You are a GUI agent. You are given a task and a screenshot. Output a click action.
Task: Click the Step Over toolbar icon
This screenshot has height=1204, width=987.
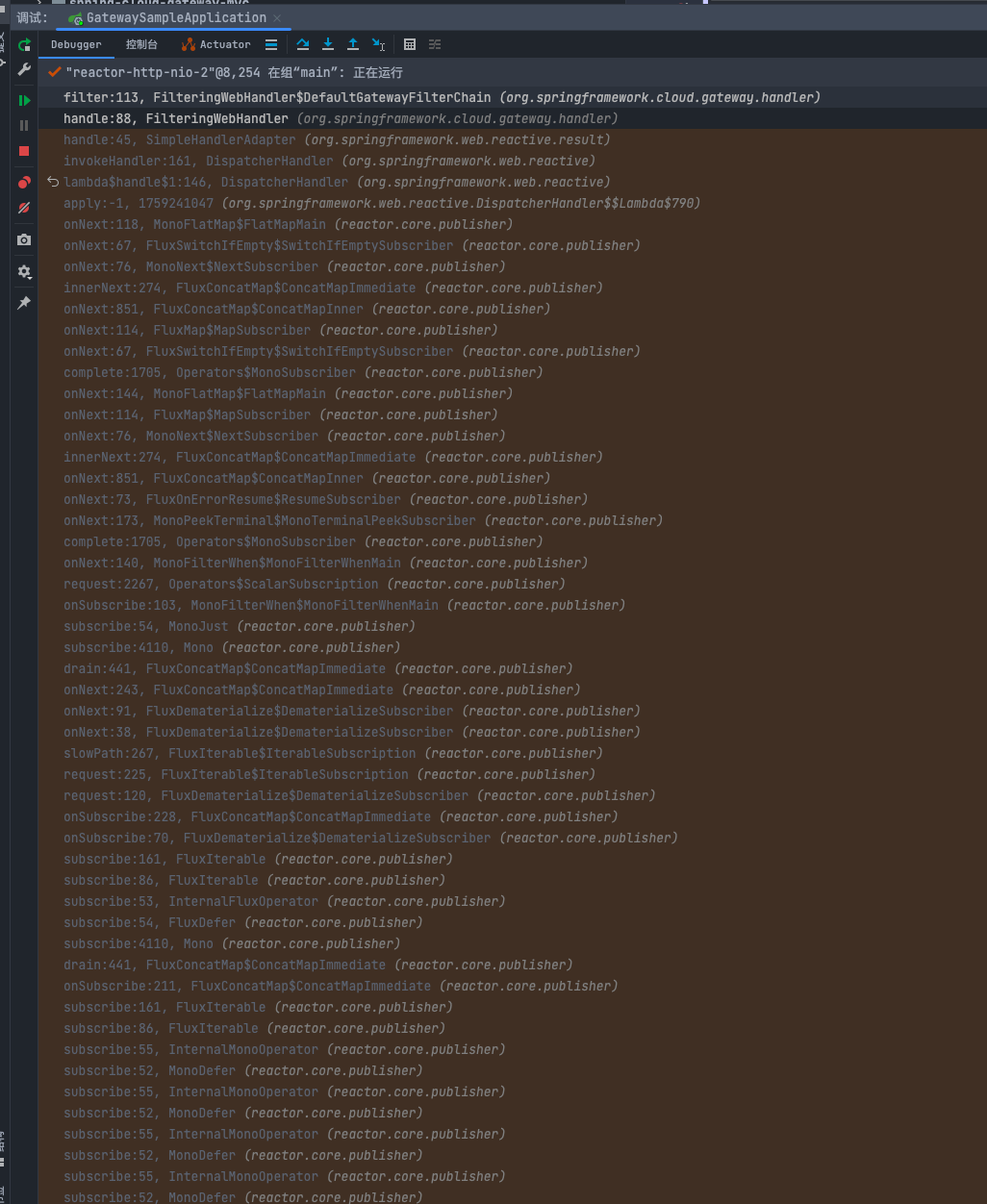303,44
